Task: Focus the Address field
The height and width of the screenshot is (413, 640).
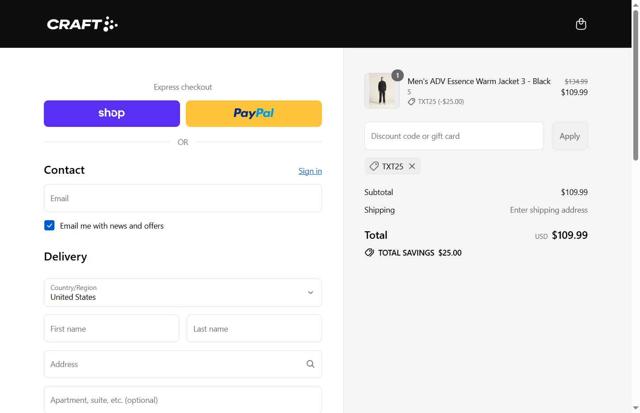Action: (x=183, y=364)
